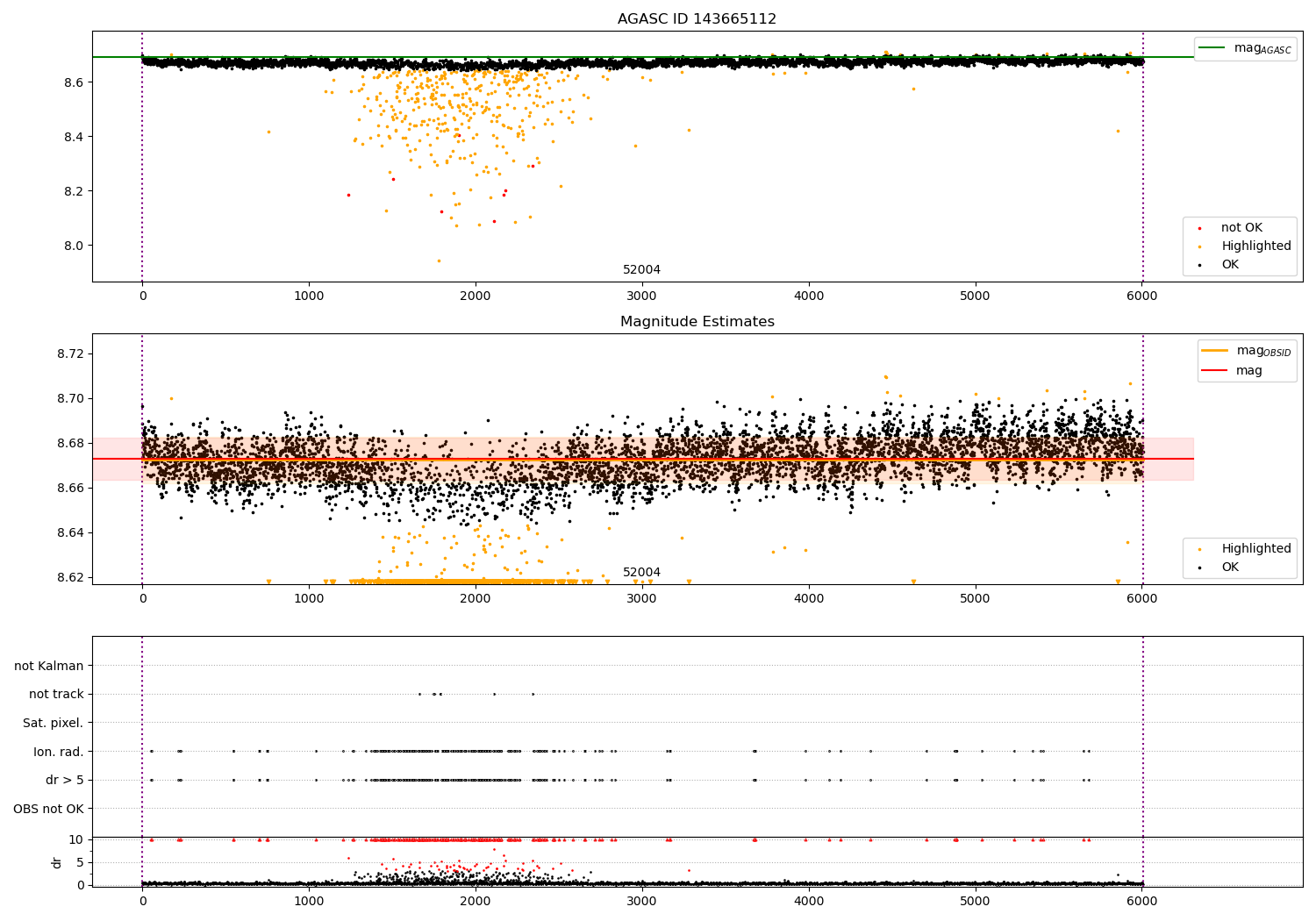Click the 'dr > 5' axis label
The image size is (1316, 921).
point(65,780)
